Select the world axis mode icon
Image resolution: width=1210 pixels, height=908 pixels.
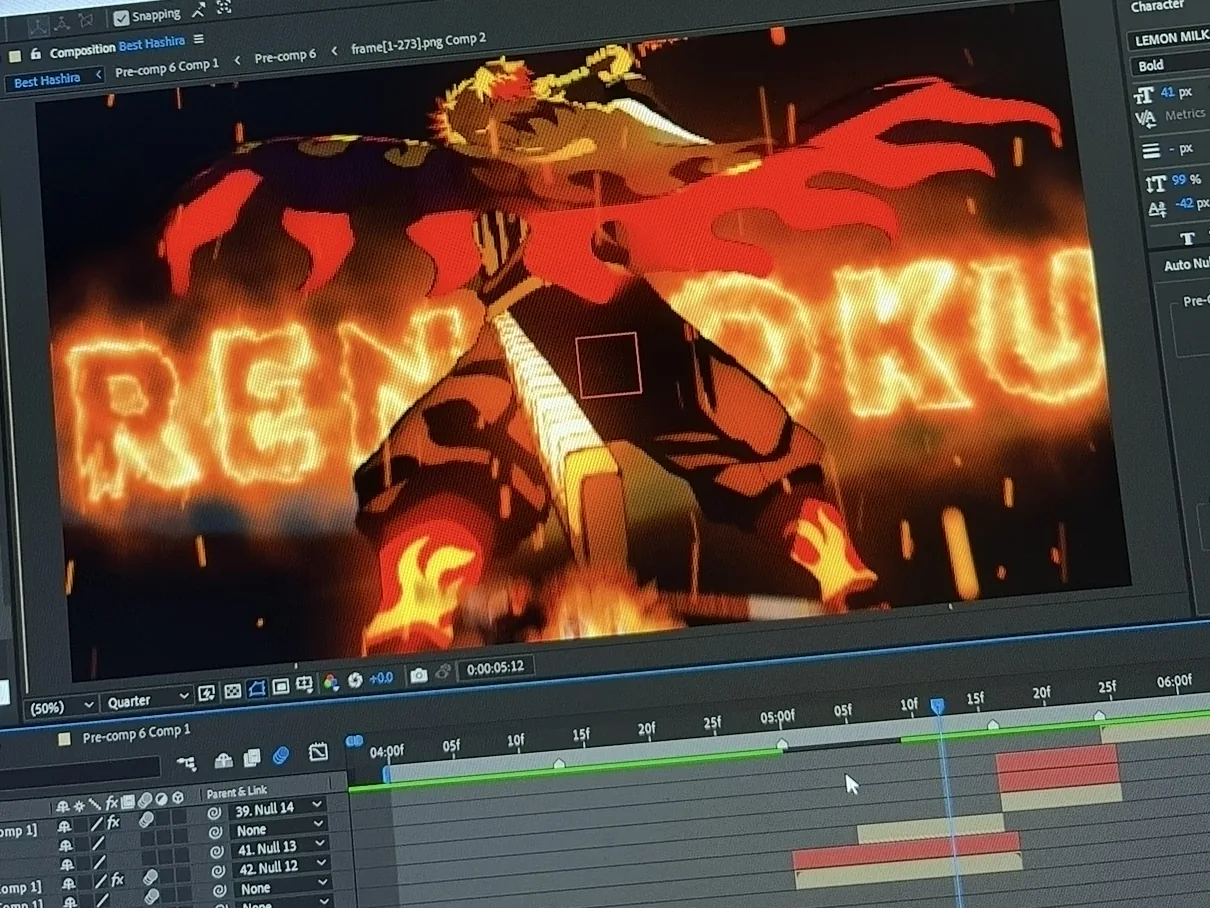(62, 22)
